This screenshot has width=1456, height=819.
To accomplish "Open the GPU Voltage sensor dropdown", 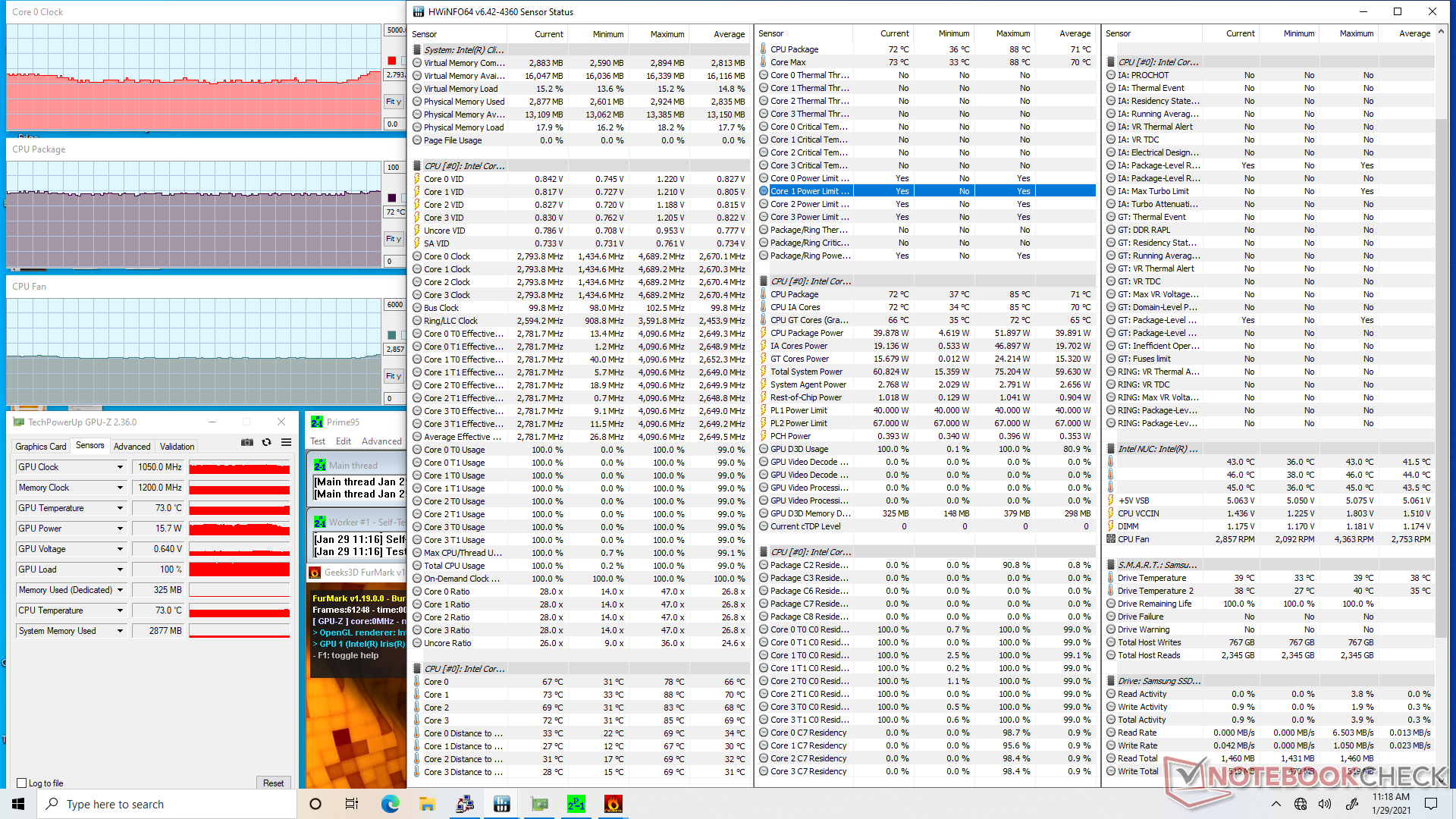I will (120, 549).
